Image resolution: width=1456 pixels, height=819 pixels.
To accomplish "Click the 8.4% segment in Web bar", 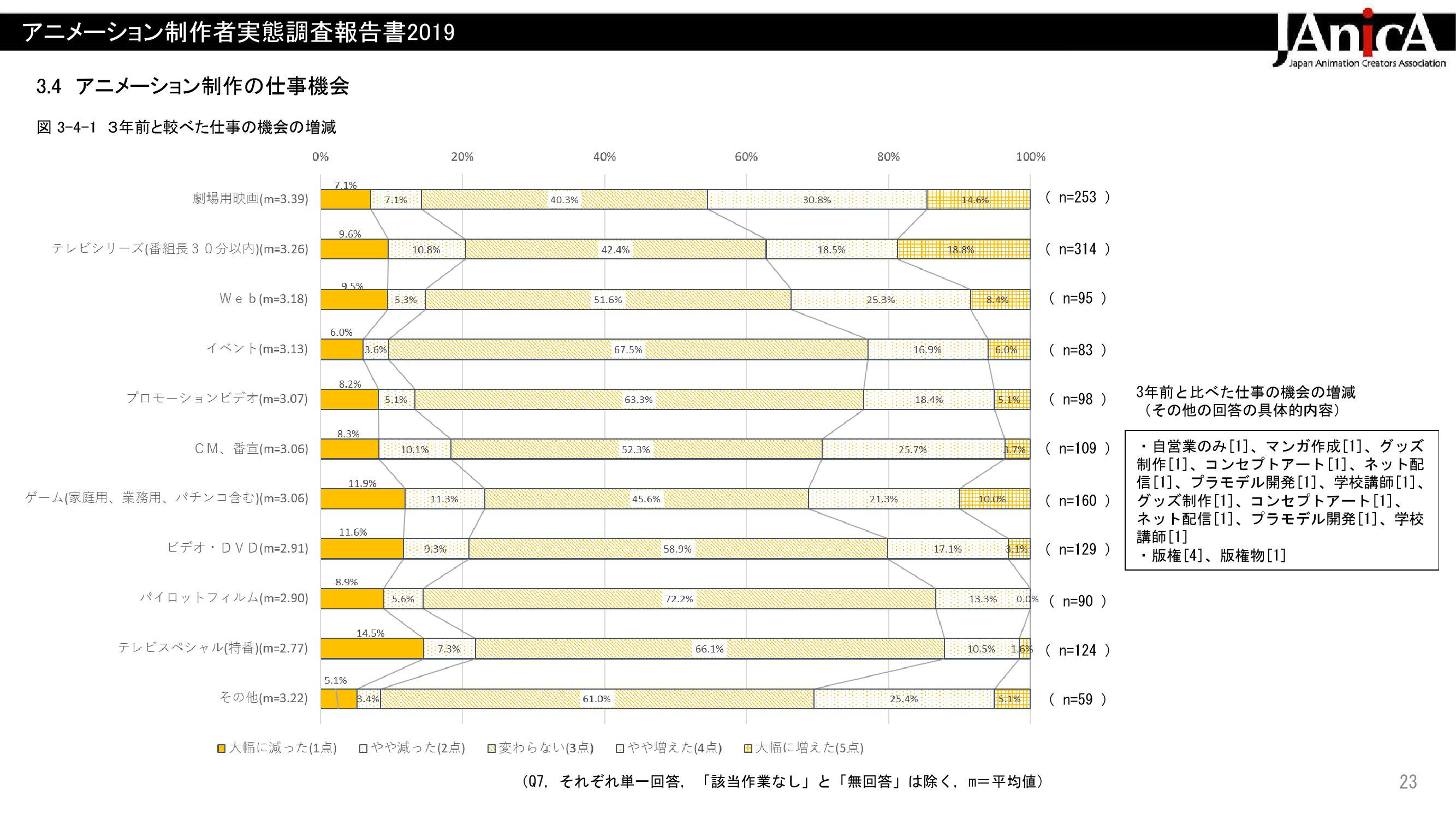I will tap(1001, 300).
